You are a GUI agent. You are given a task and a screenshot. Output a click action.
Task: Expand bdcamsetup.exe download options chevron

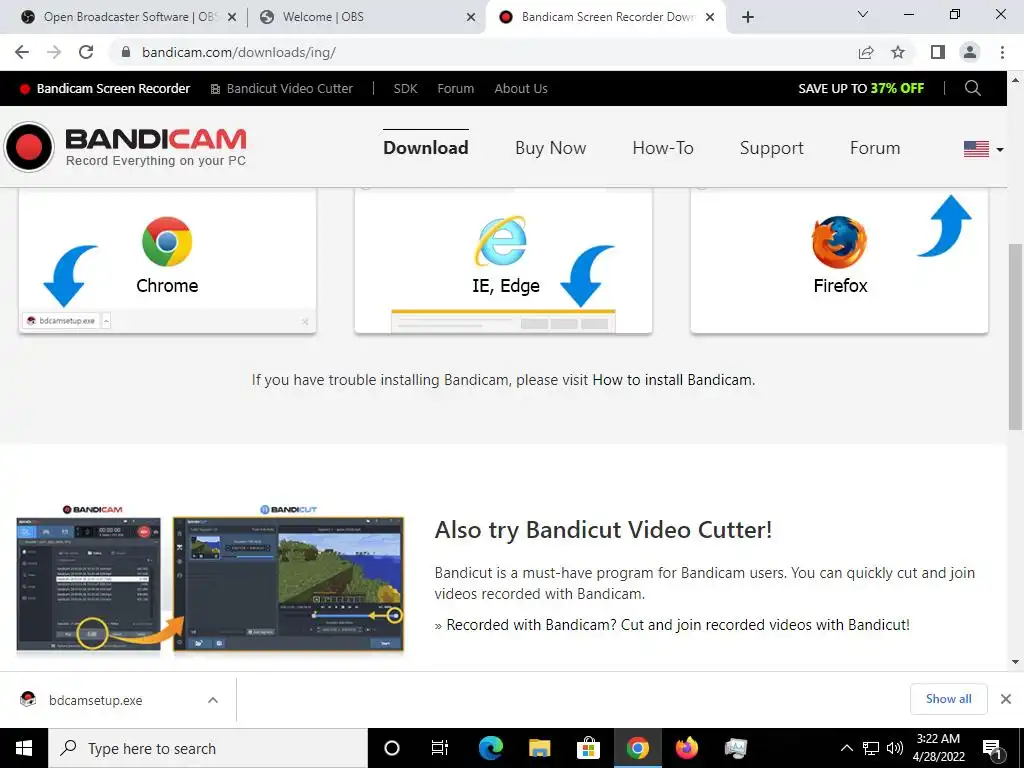[213, 700]
